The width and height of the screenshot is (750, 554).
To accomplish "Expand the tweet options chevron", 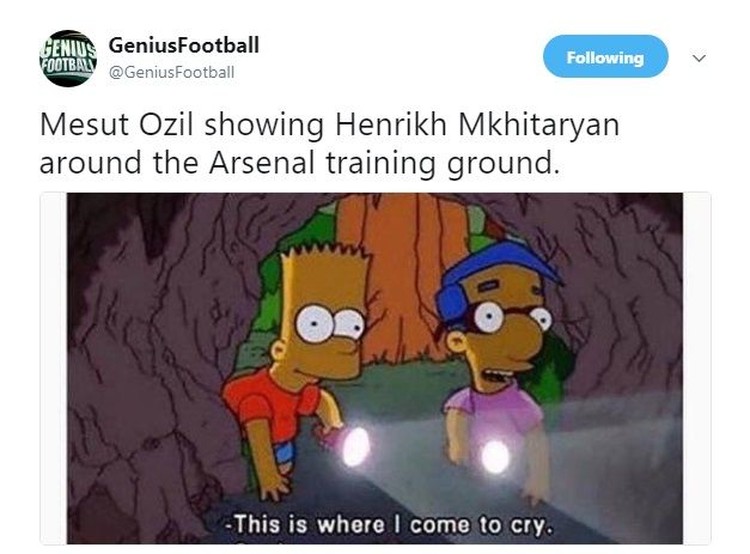I will pyautogui.click(x=699, y=58).
